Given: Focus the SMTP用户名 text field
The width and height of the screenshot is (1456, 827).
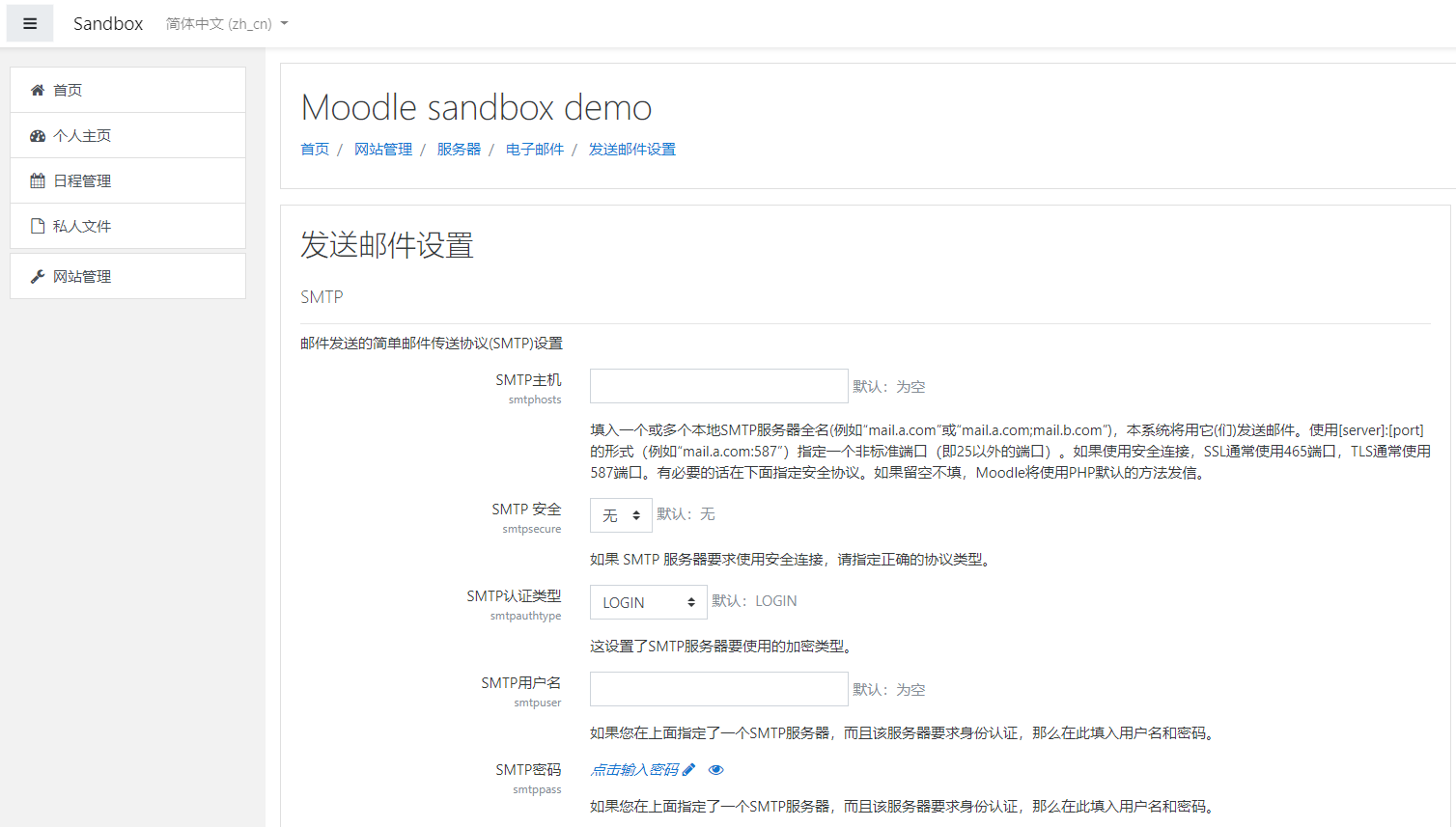Looking at the screenshot, I should 718,689.
